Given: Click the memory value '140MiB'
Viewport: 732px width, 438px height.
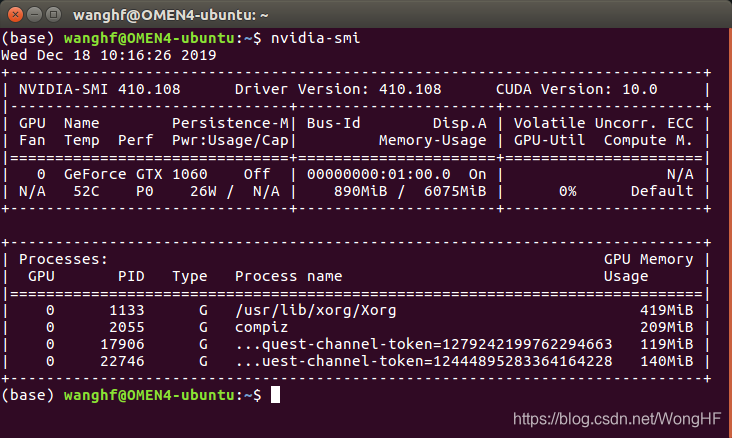Looking at the screenshot, I should click(667, 361).
